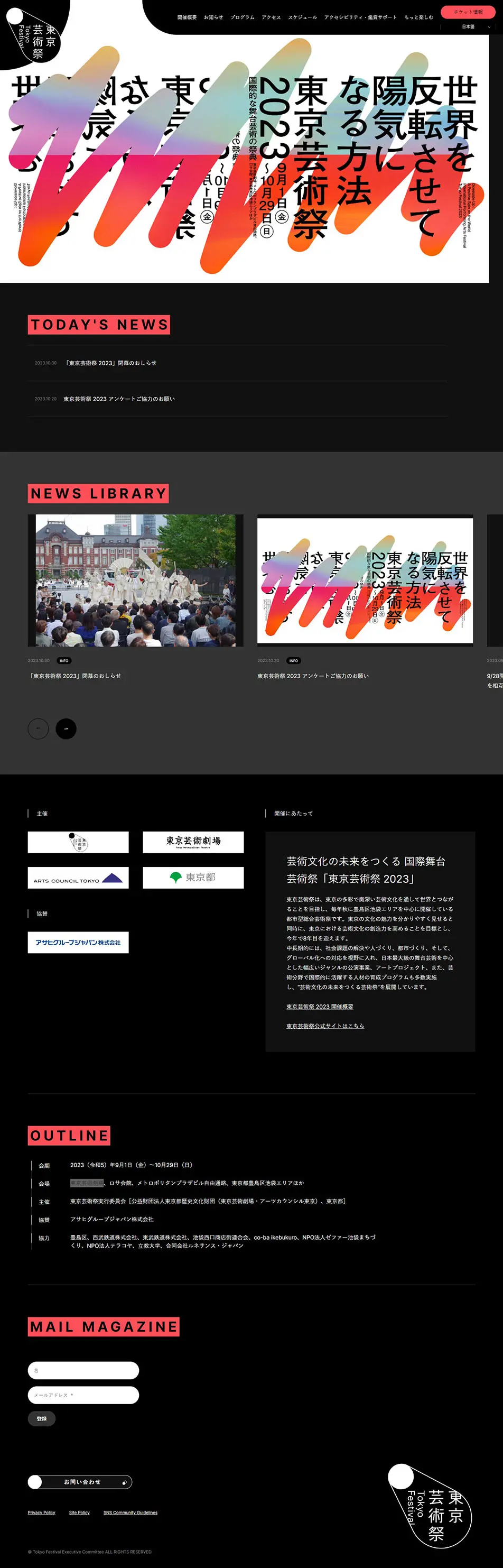Screen dimensions: 503x1568
Task: Click the お問い合わせ contact button
Action: (x=80, y=1482)
